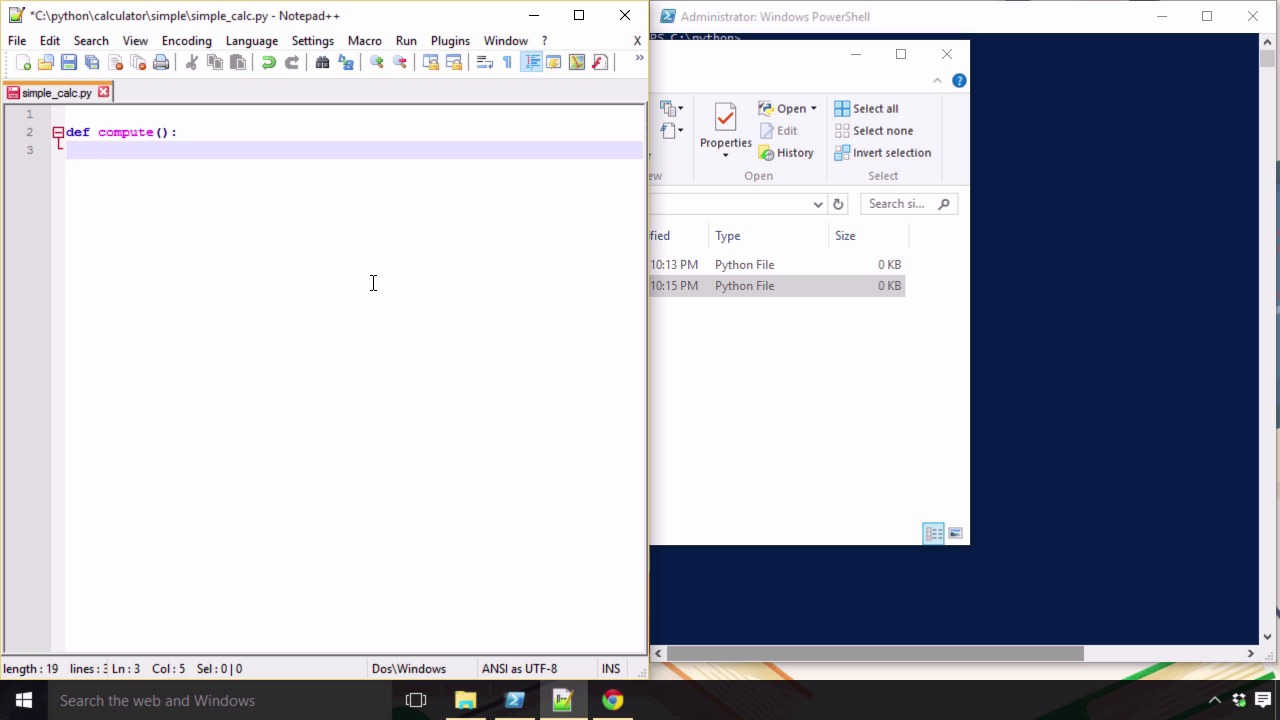This screenshot has height=720, width=1280.
Task: Create a new file in Notepad++ toolbar
Action: 23,62
